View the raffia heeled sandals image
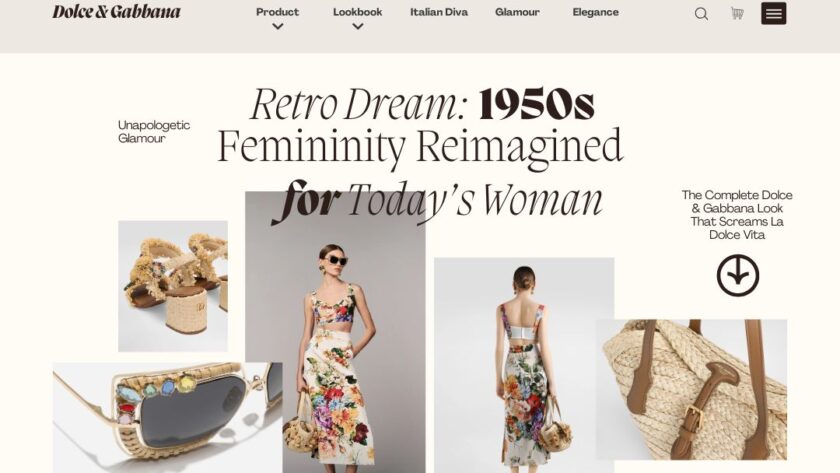 click(x=172, y=286)
